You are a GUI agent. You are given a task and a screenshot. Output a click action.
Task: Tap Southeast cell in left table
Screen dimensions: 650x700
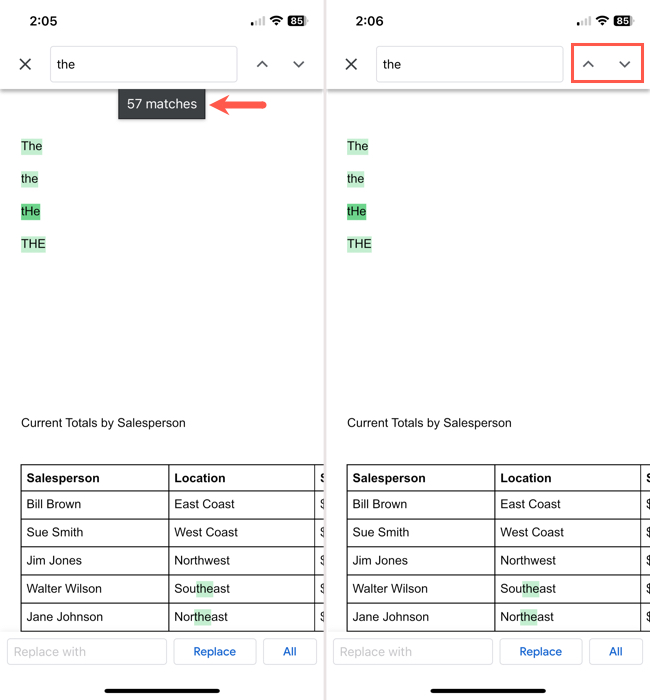tap(242, 588)
